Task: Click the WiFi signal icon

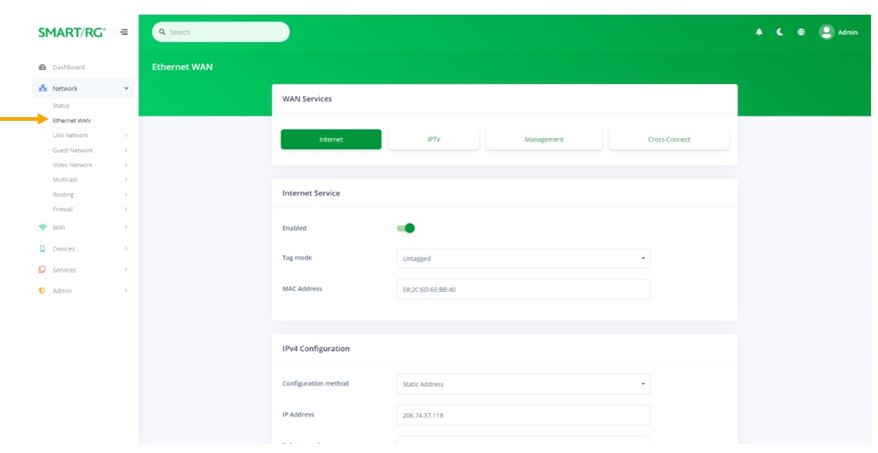Action: point(42,227)
